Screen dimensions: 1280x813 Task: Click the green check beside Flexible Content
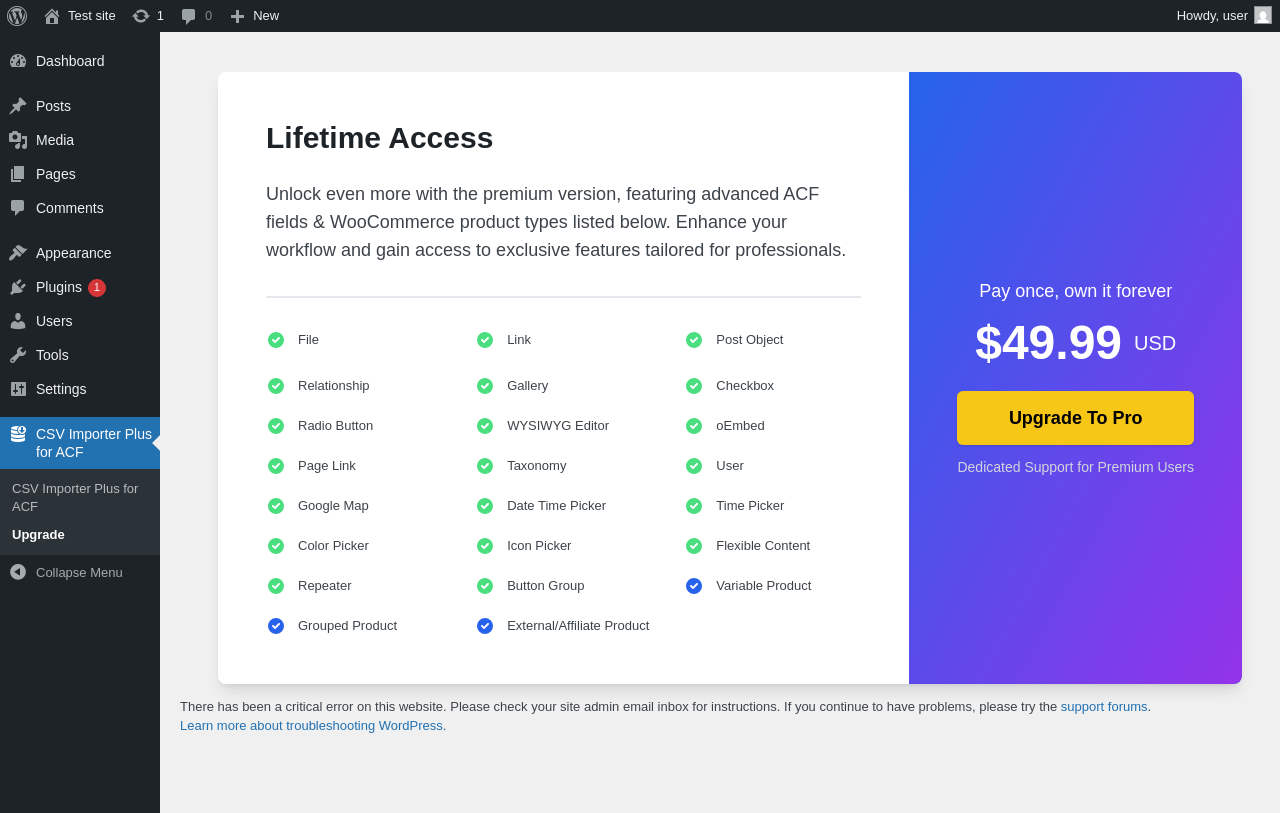click(694, 546)
